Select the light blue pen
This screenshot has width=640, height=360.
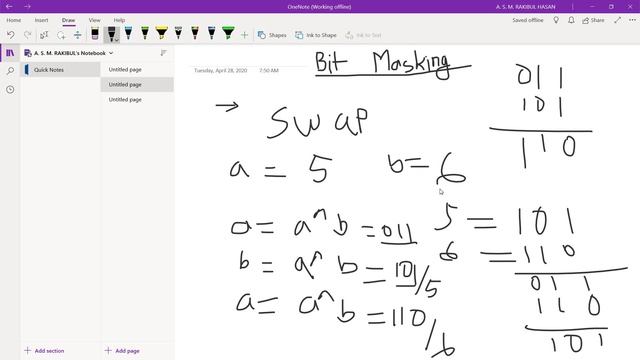[128, 33]
